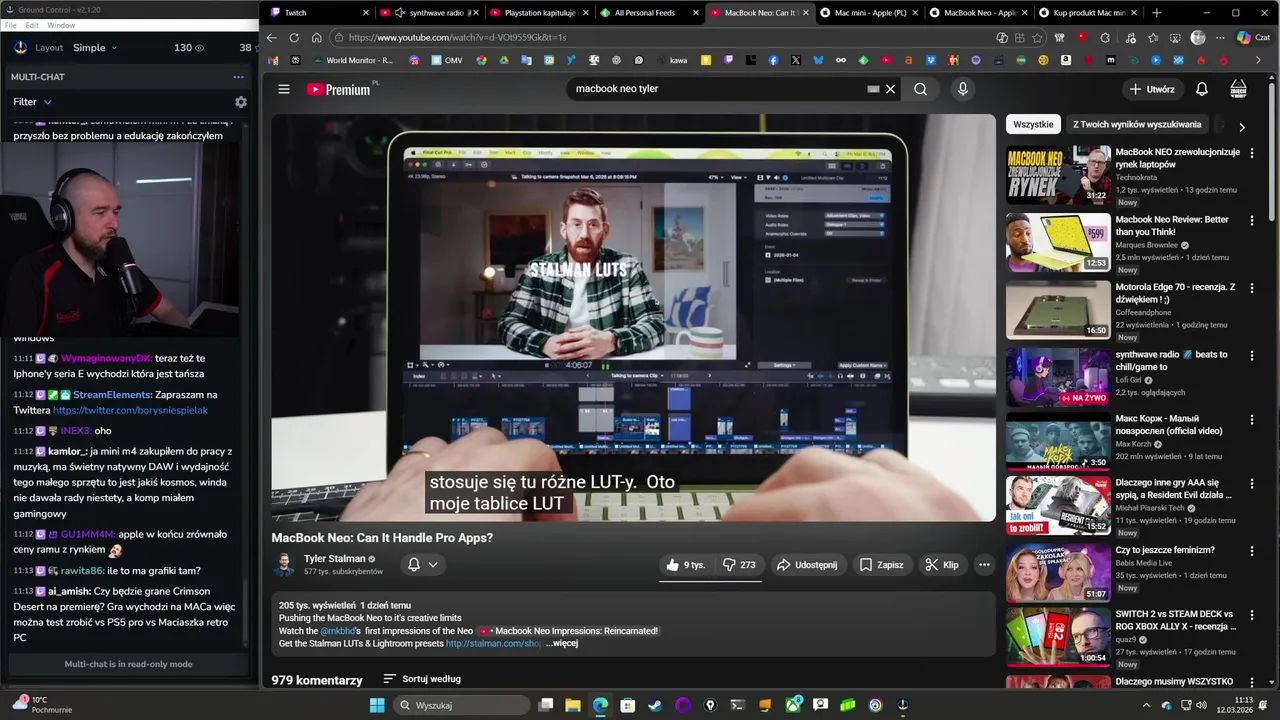Viewport: 1280px width, 720px height.
Task: Click the World Monitor bookmark
Action: [351, 60]
